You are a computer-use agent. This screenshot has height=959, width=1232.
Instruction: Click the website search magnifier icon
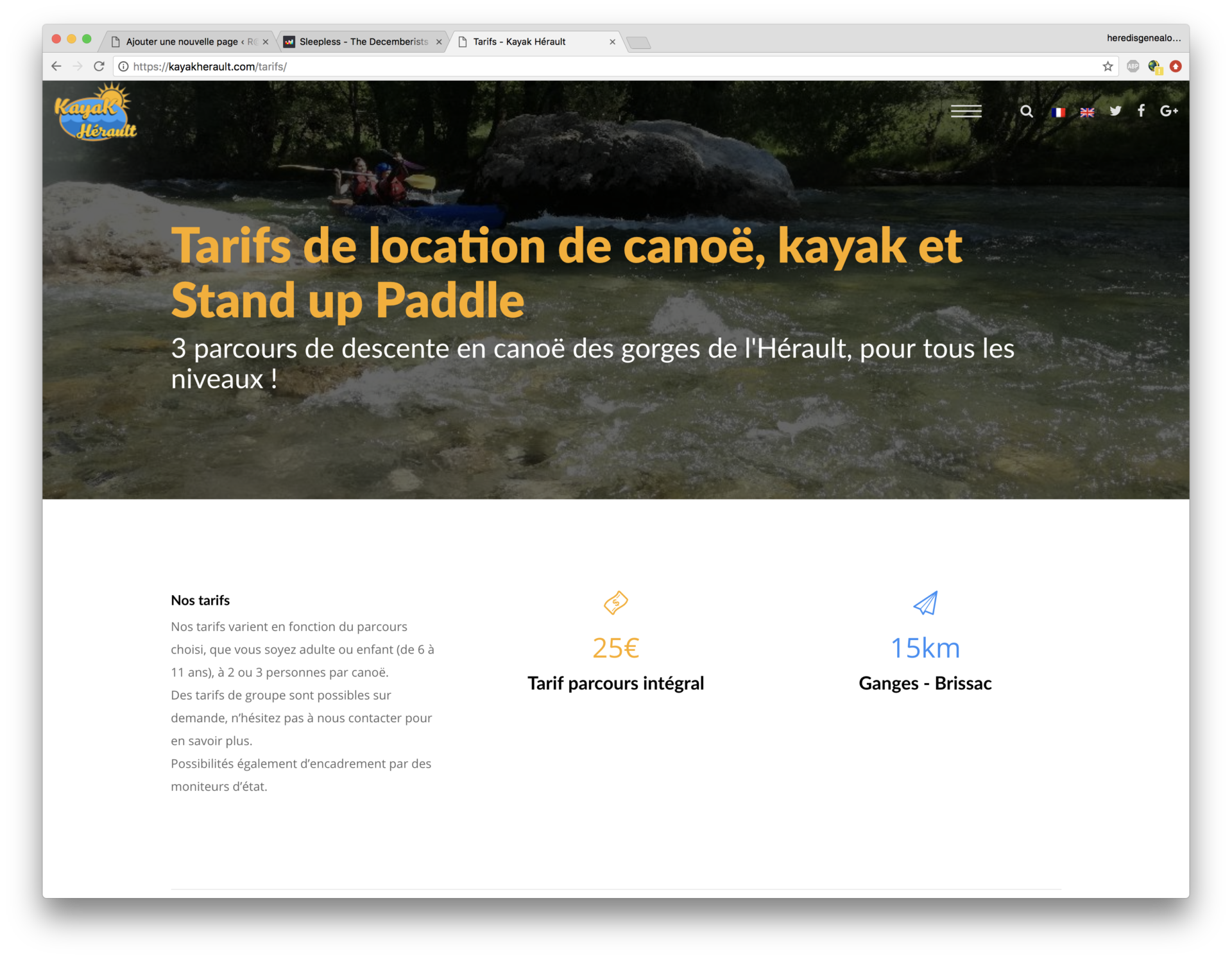click(1027, 111)
